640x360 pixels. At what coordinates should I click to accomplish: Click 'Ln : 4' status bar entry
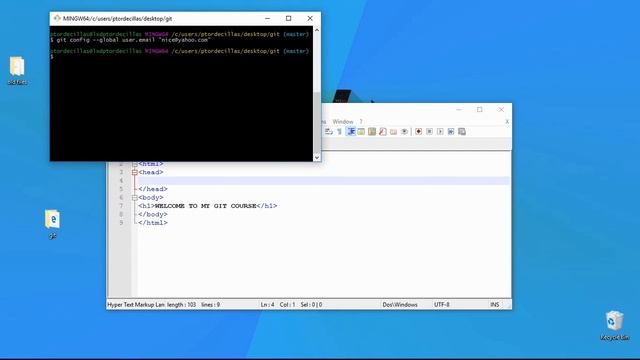click(267, 304)
